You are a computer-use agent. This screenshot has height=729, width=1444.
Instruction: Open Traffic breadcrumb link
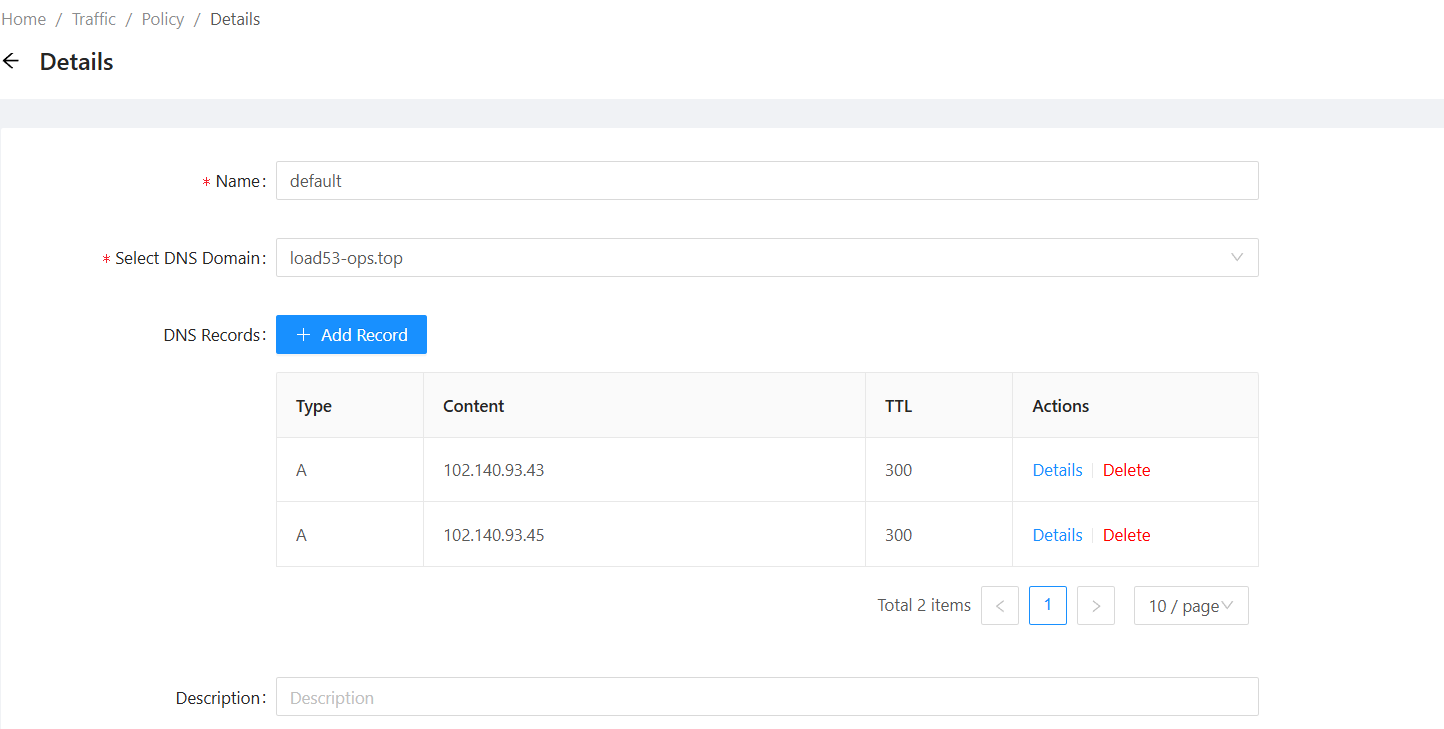(94, 19)
